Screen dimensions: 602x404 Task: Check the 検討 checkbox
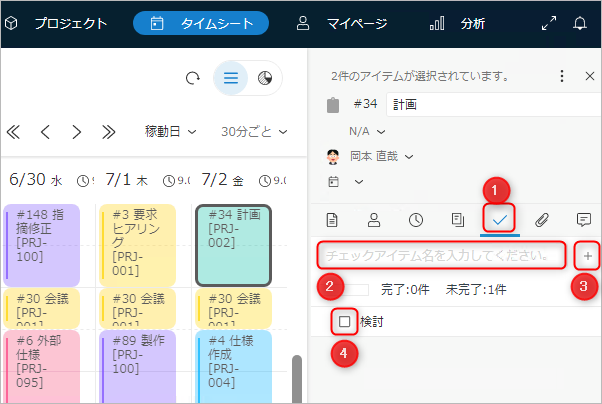[345, 322]
